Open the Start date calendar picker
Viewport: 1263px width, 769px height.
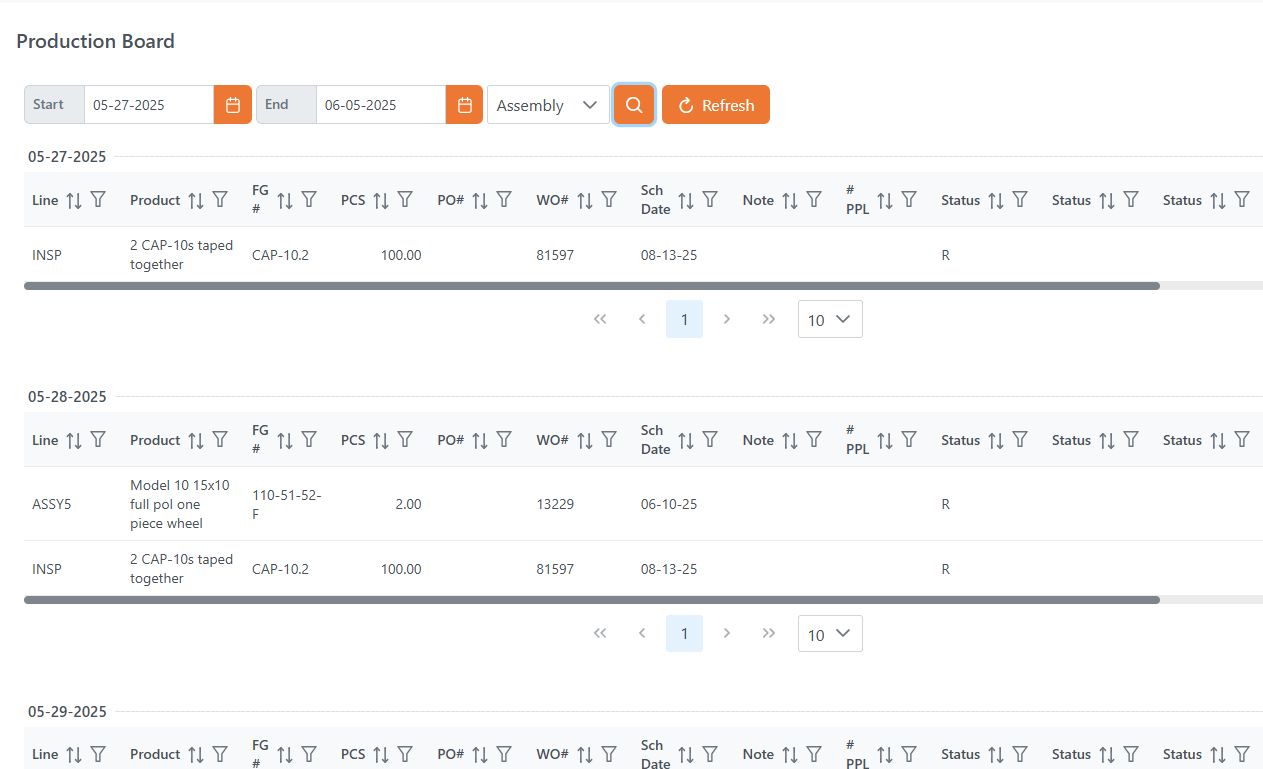[232, 105]
